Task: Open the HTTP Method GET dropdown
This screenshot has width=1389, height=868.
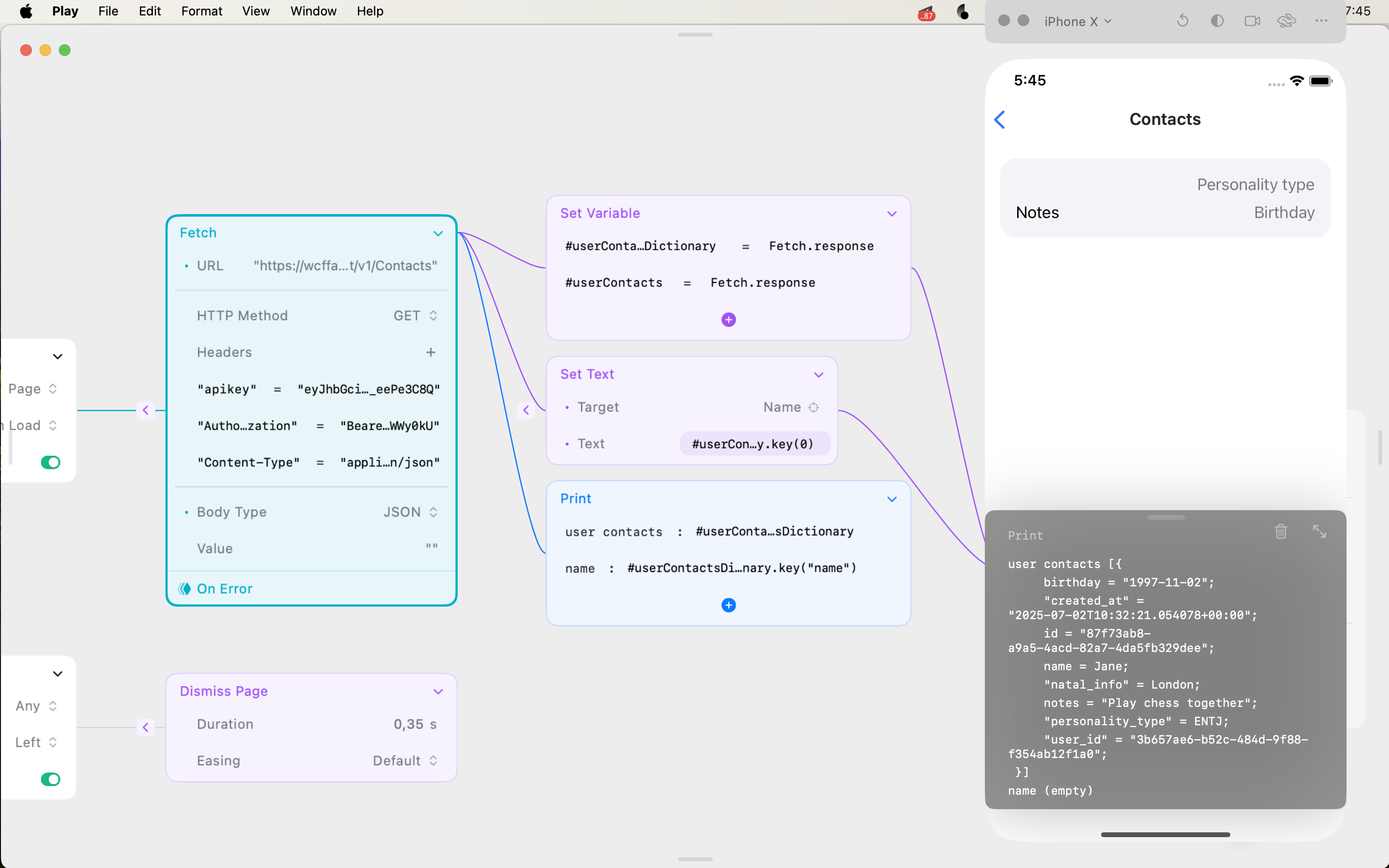Action: 432,315
